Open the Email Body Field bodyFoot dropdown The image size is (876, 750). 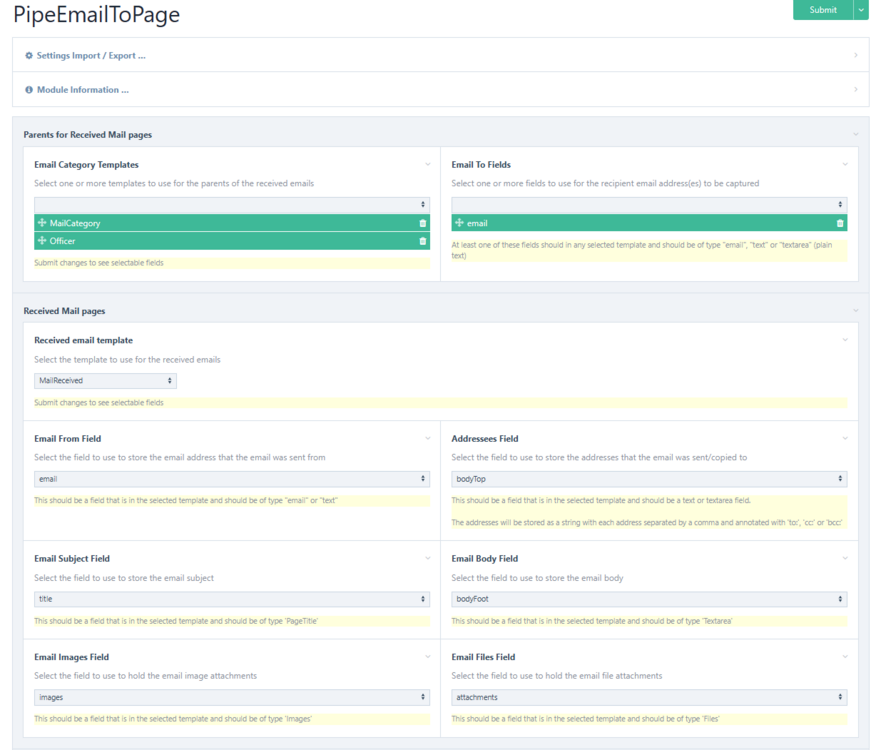pos(648,599)
